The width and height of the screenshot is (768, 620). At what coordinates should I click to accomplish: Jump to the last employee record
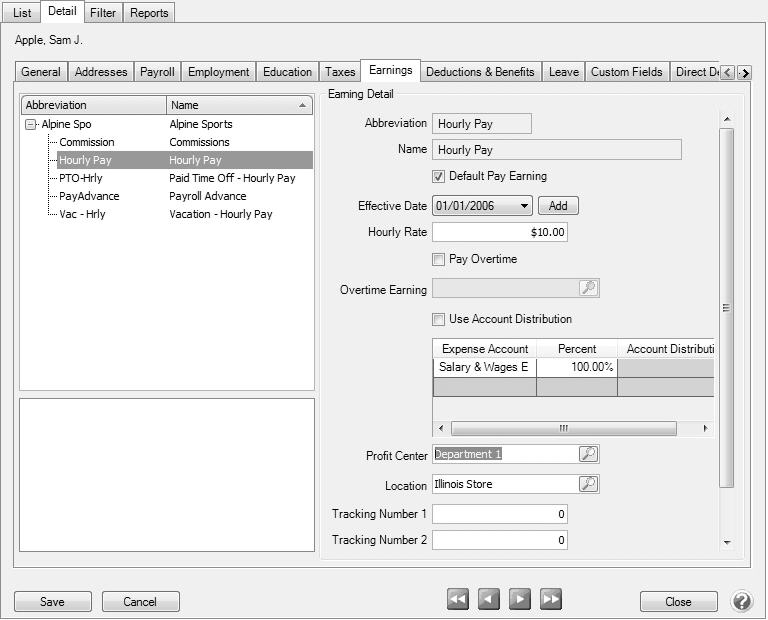click(x=550, y=600)
